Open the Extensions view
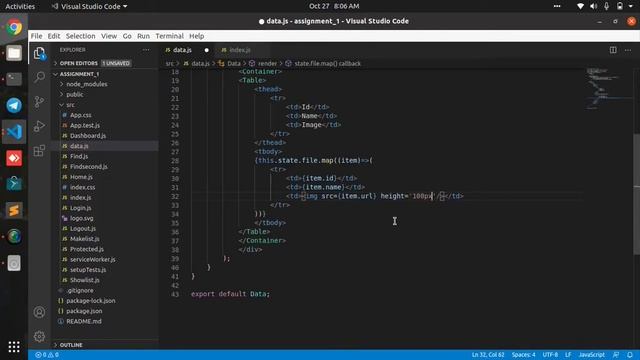The height and width of the screenshot is (360, 640). pyautogui.click(x=39, y=151)
